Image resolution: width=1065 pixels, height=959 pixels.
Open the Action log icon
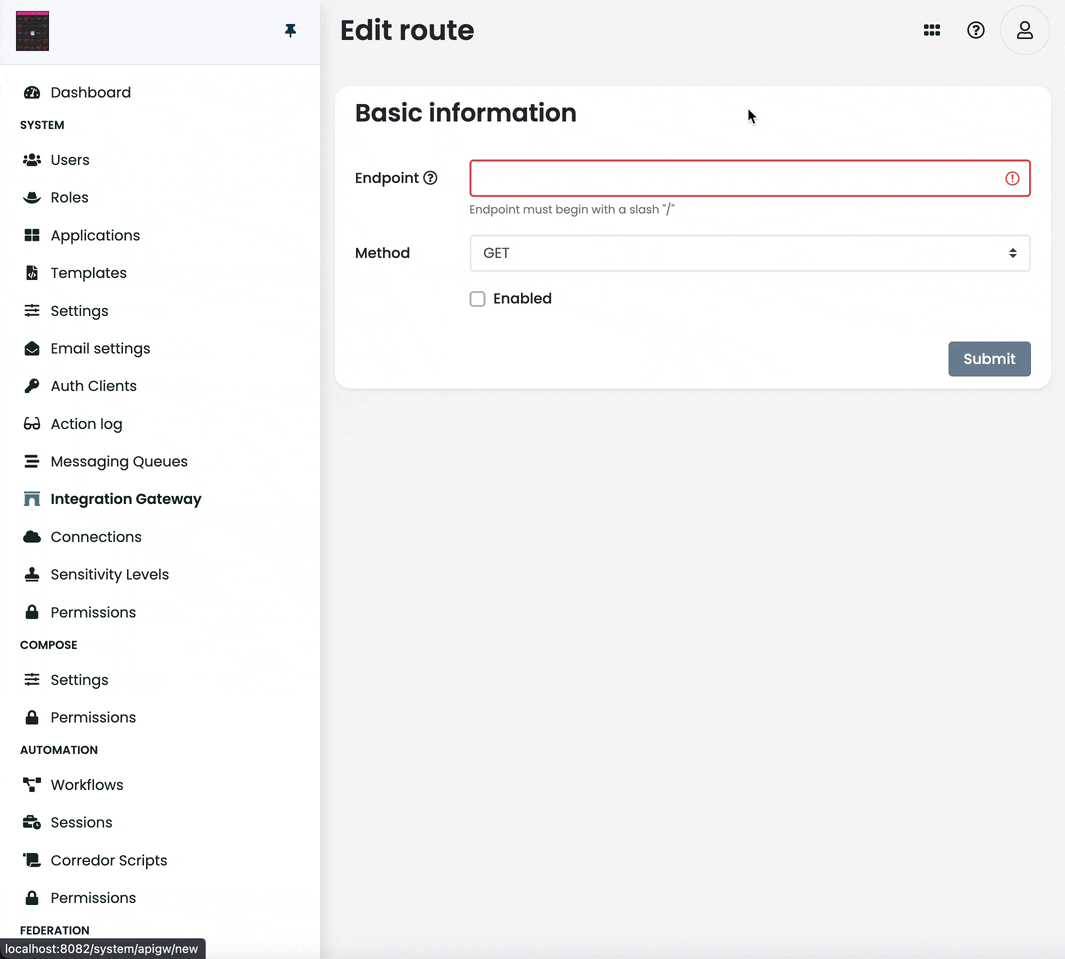pos(31,423)
